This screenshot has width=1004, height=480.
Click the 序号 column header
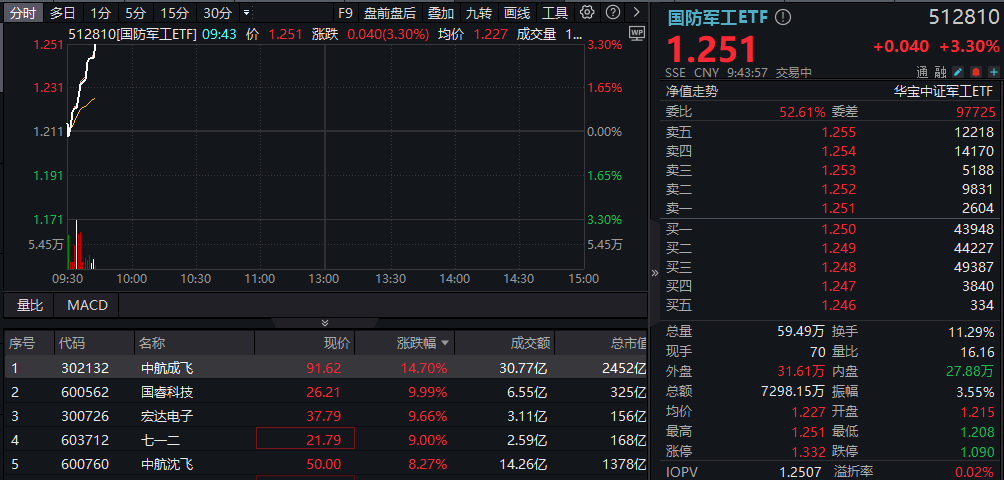[20, 344]
